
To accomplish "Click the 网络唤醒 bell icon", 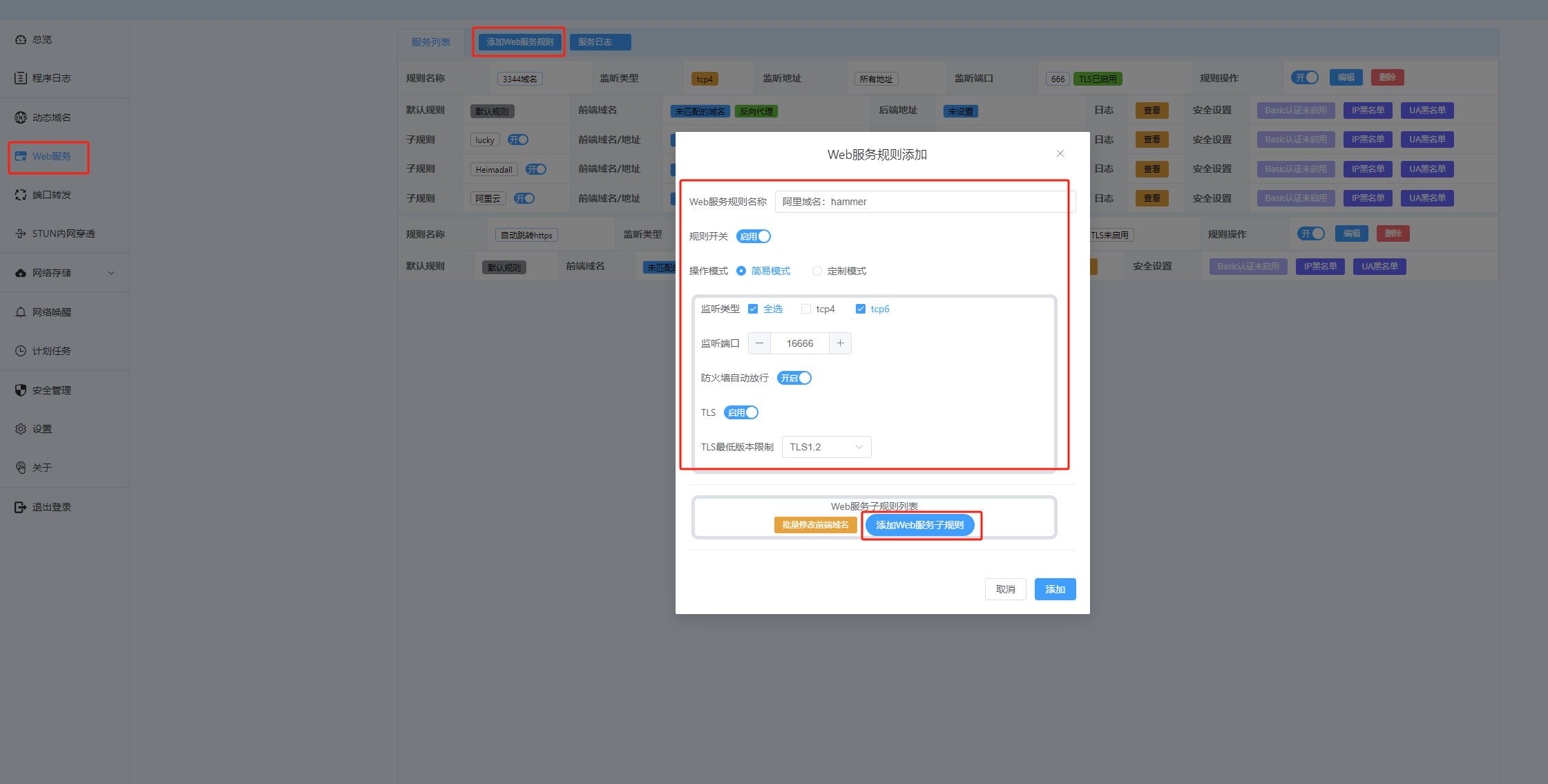I will [21, 312].
